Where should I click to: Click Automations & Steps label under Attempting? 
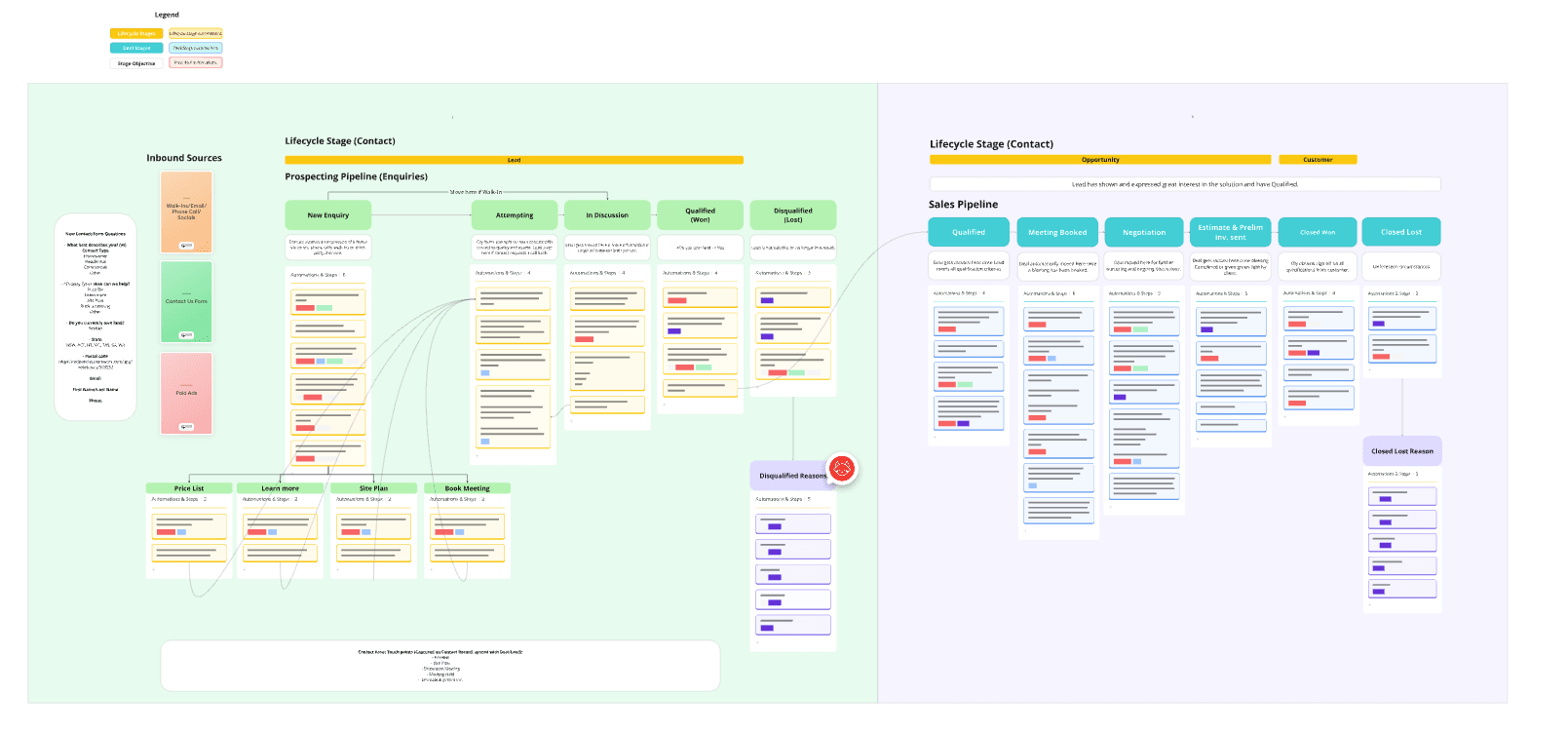(503, 273)
